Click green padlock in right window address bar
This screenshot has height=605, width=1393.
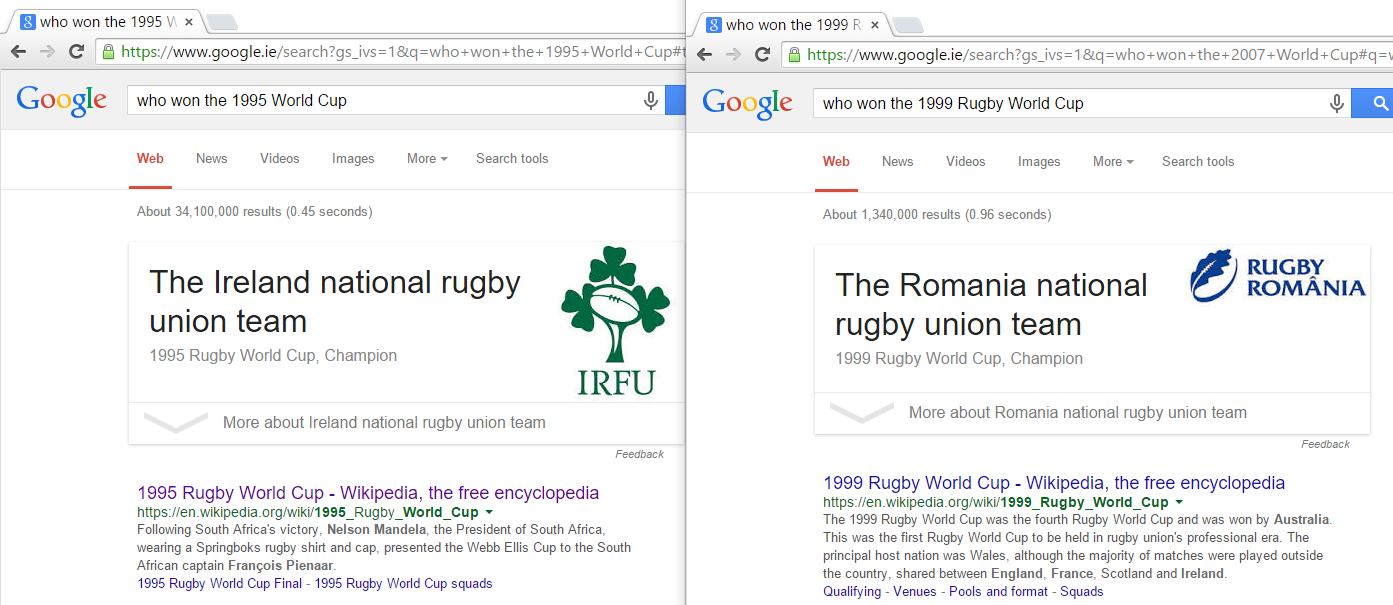pos(794,54)
